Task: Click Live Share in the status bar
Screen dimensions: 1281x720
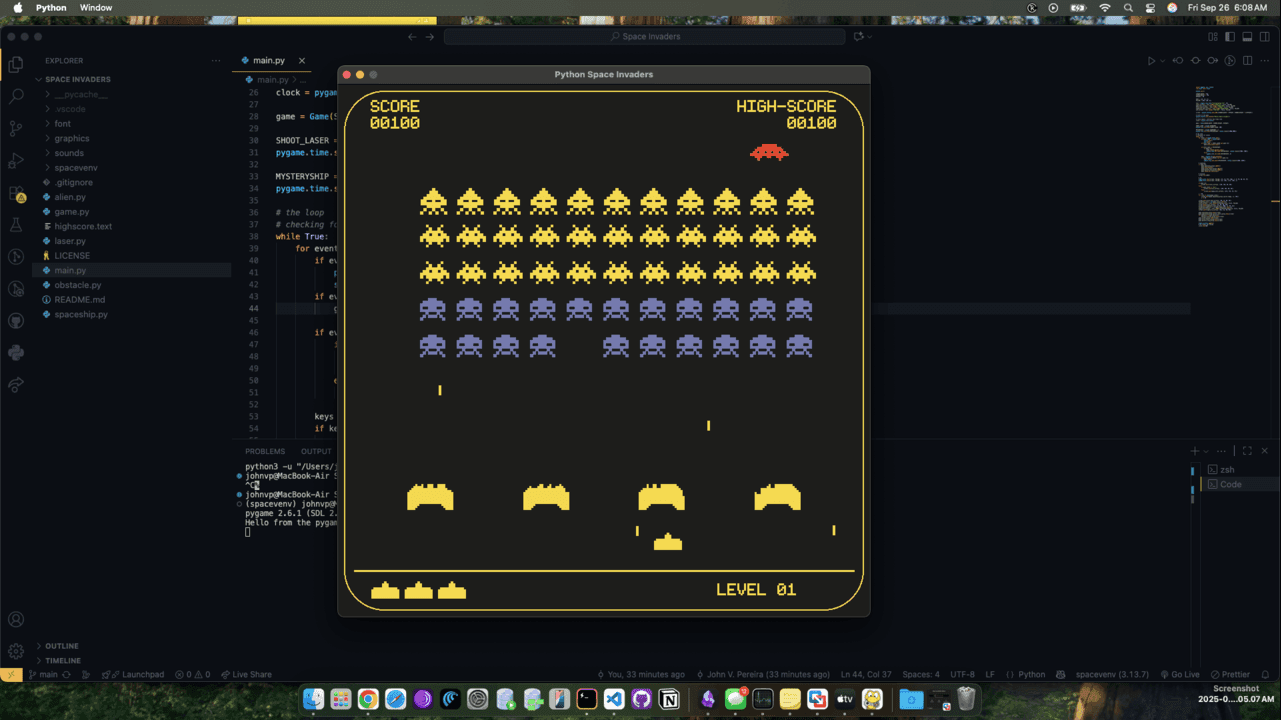Action: [246, 675]
